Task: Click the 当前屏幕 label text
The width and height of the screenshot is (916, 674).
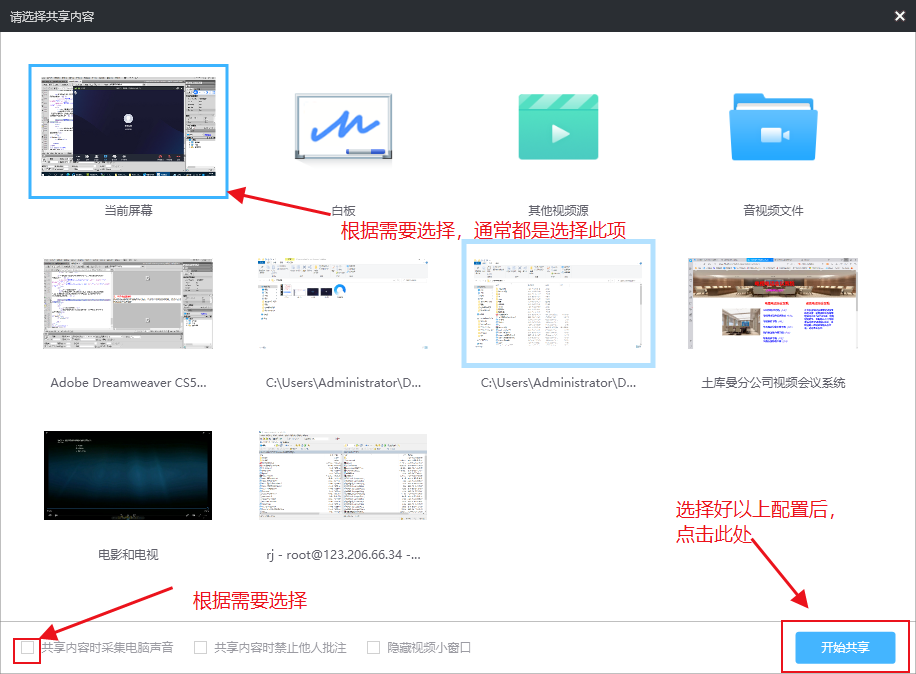Action: 128,211
